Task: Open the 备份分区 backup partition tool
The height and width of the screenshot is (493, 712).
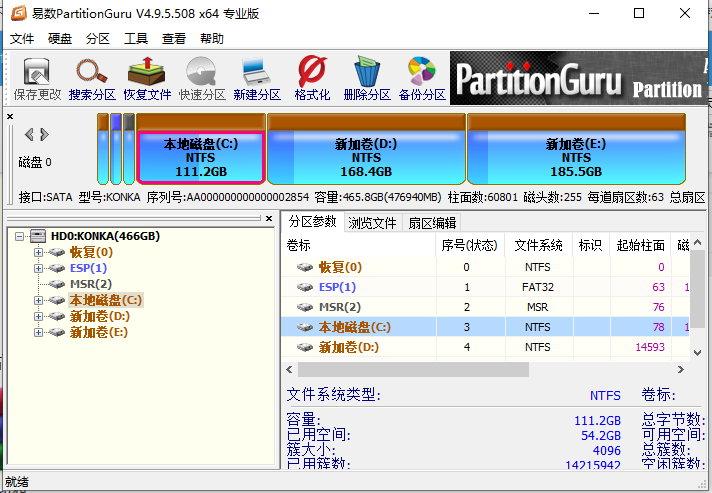Action: (422, 78)
